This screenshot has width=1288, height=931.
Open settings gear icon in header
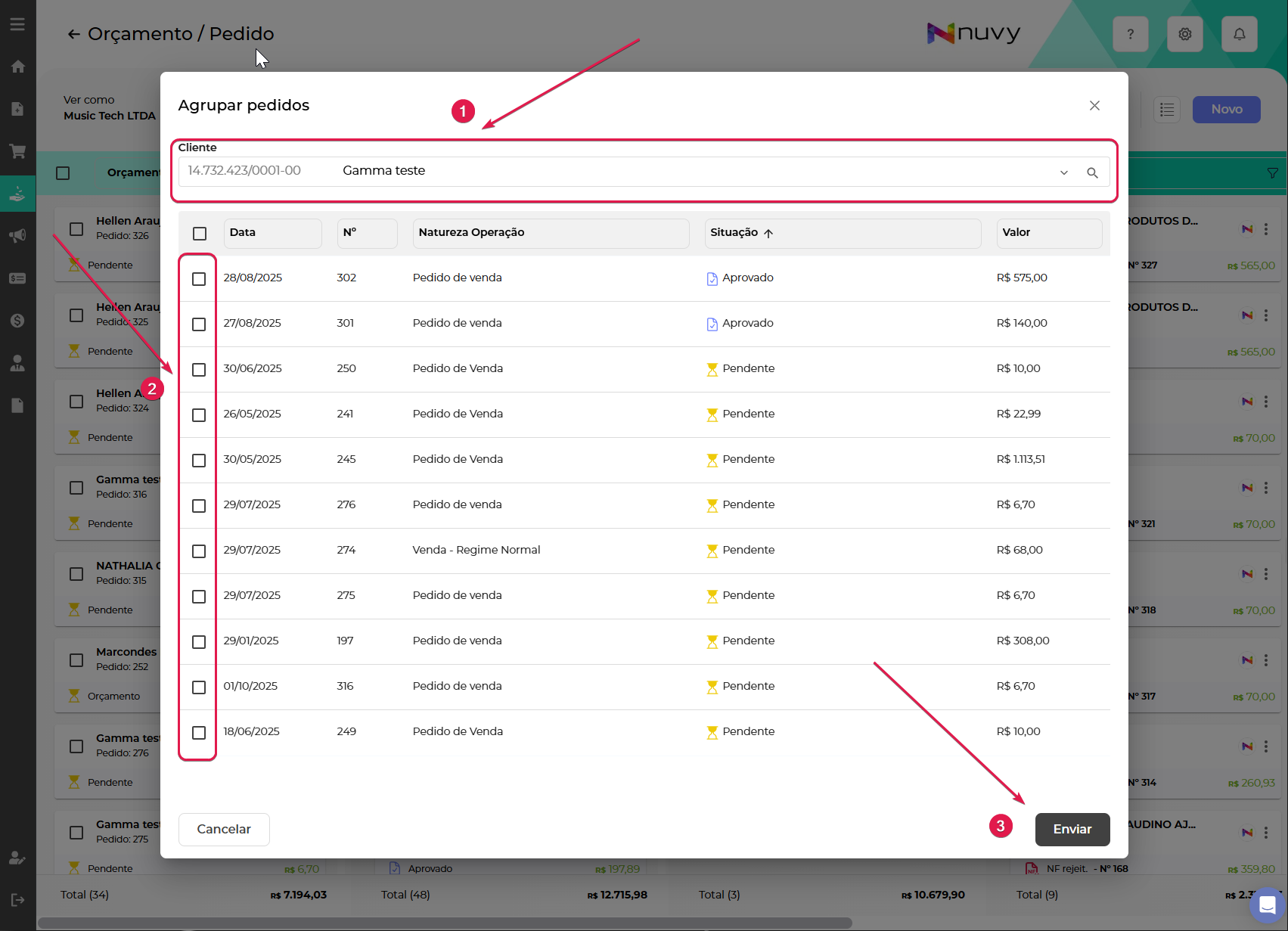(1184, 34)
